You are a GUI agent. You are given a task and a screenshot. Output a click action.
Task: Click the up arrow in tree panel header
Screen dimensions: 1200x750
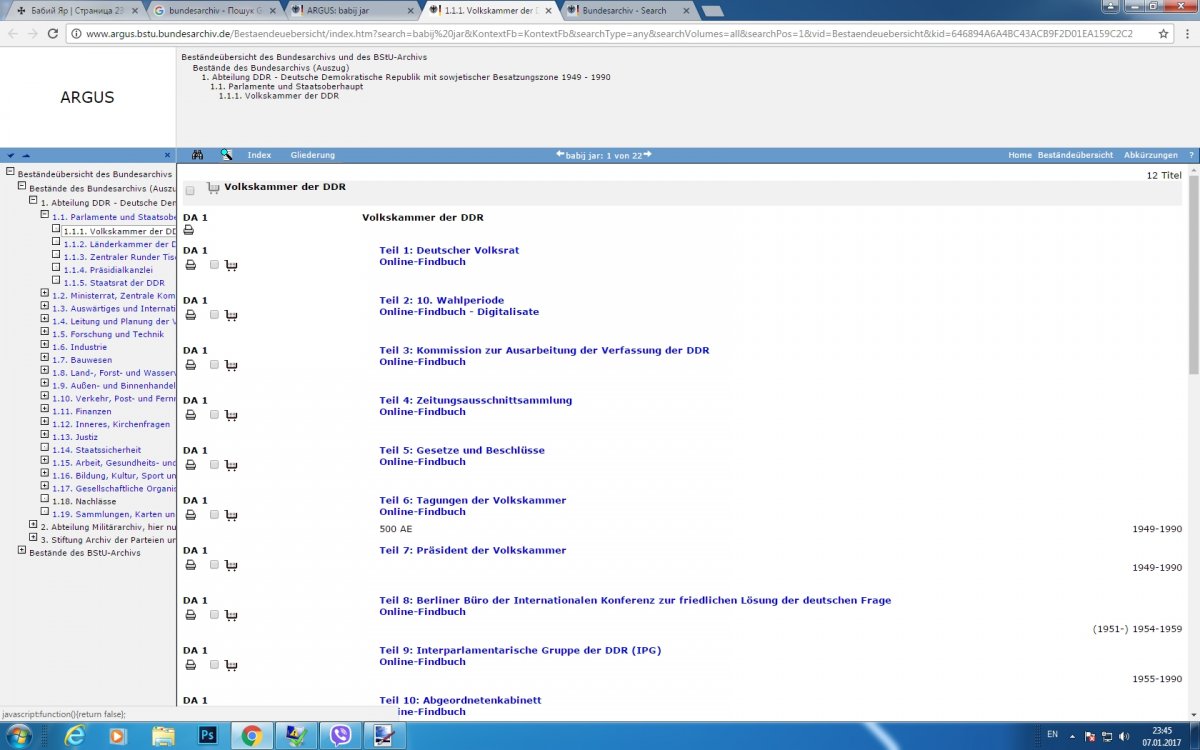tap(26, 155)
